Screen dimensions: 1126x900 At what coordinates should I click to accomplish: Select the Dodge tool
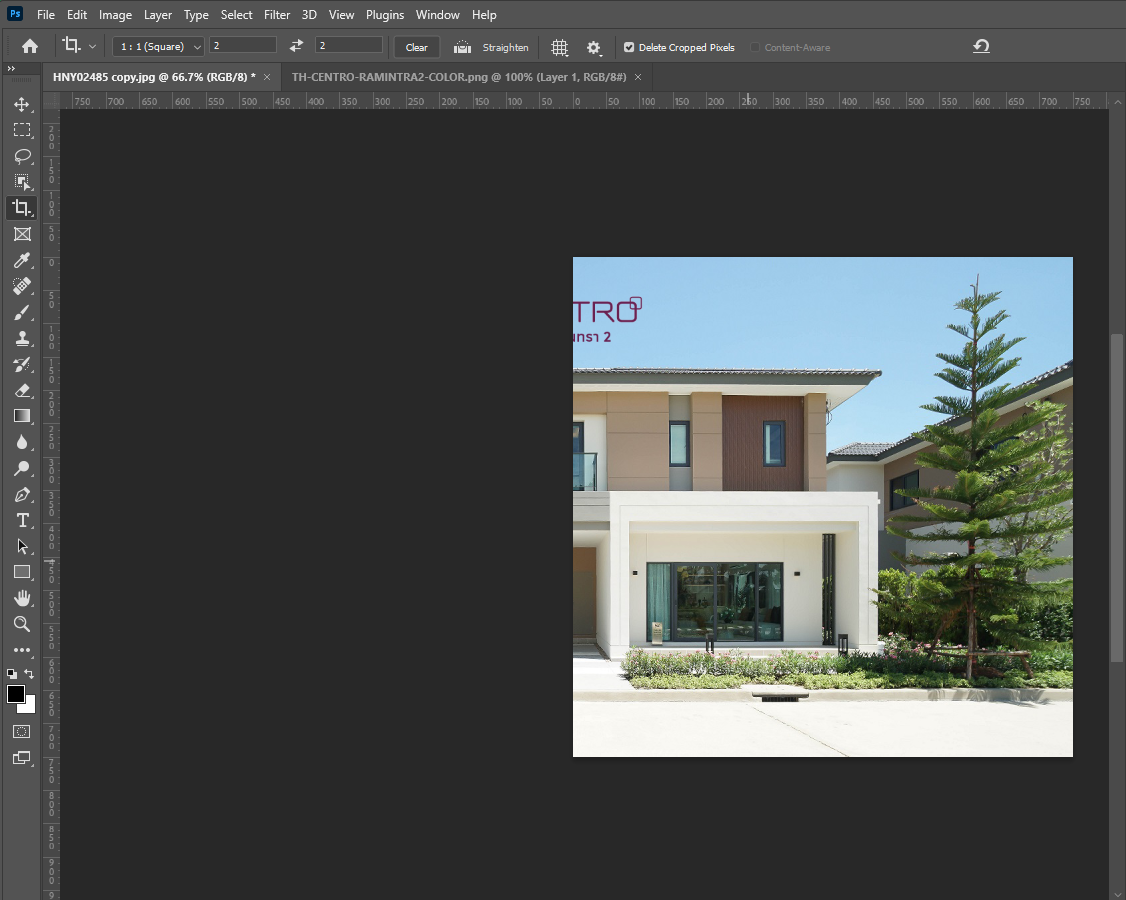point(22,468)
